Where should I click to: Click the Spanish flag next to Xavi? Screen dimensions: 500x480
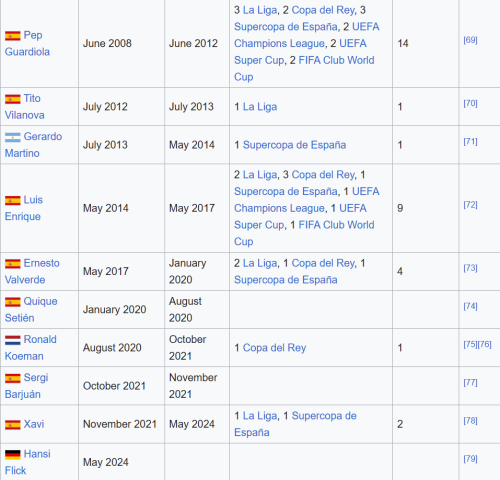pyautogui.click(x=13, y=425)
